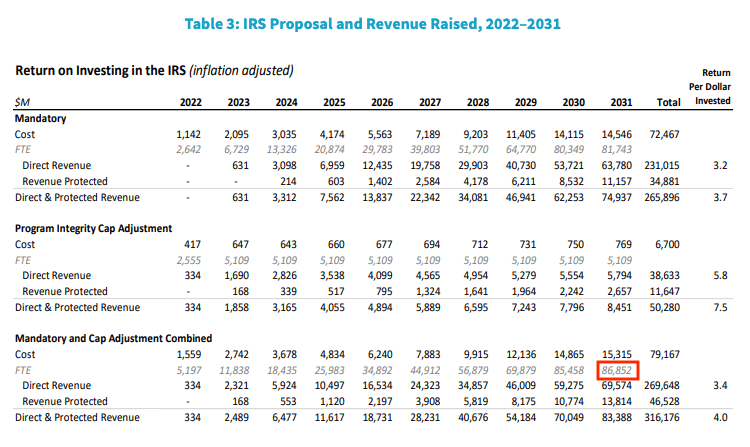Click the 2027 revenue protected "3,908"
This screenshot has height=447, width=750.
click(x=428, y=402)
